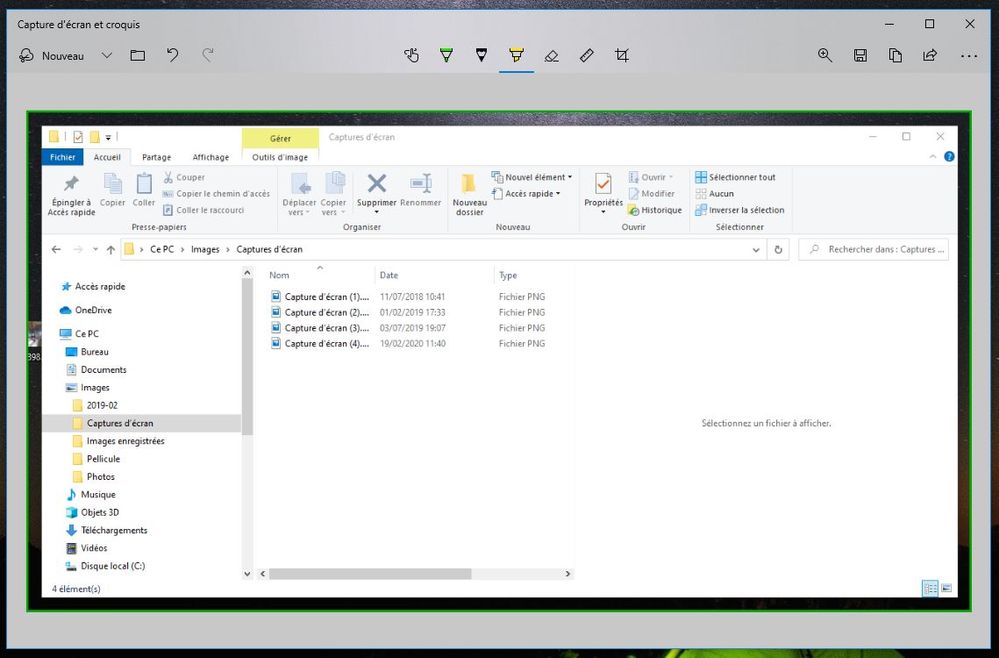Viewport: 999px width, 658px height.
Task: Click the horizontal scrollbar in file list
Action: 370,574
